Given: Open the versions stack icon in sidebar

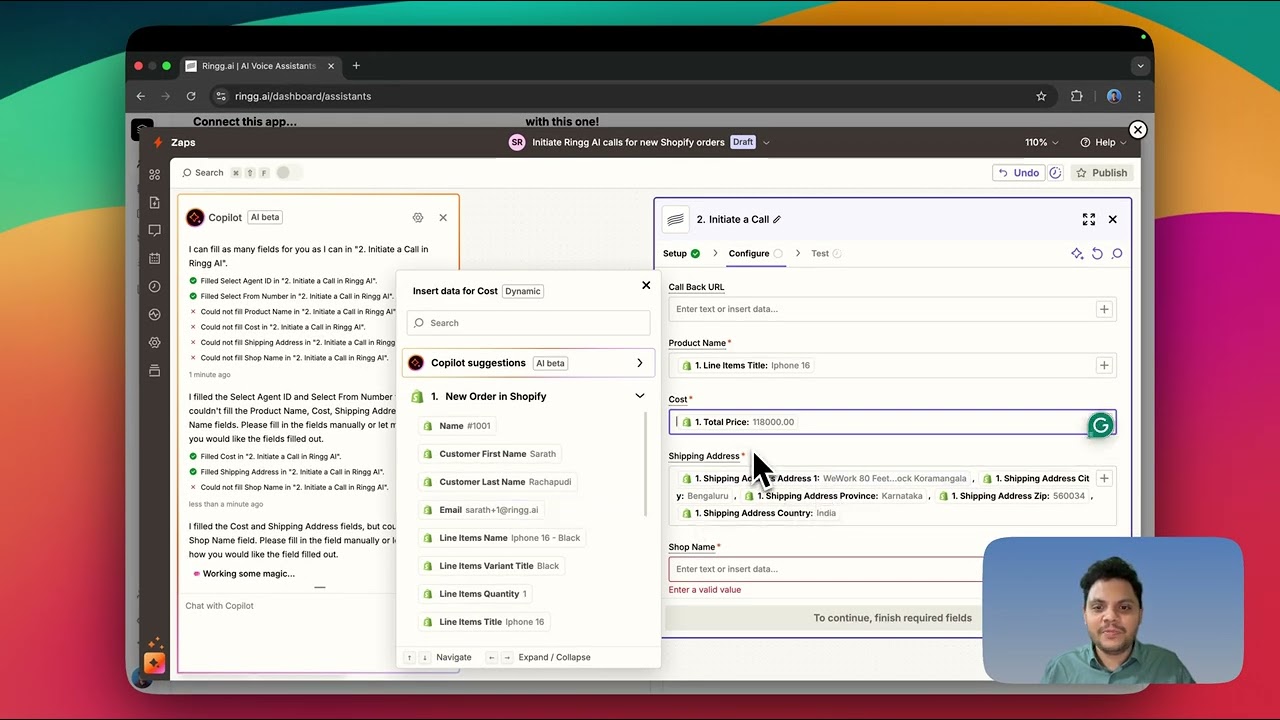Looking at the screenshot, I should (x=154, y=371).
